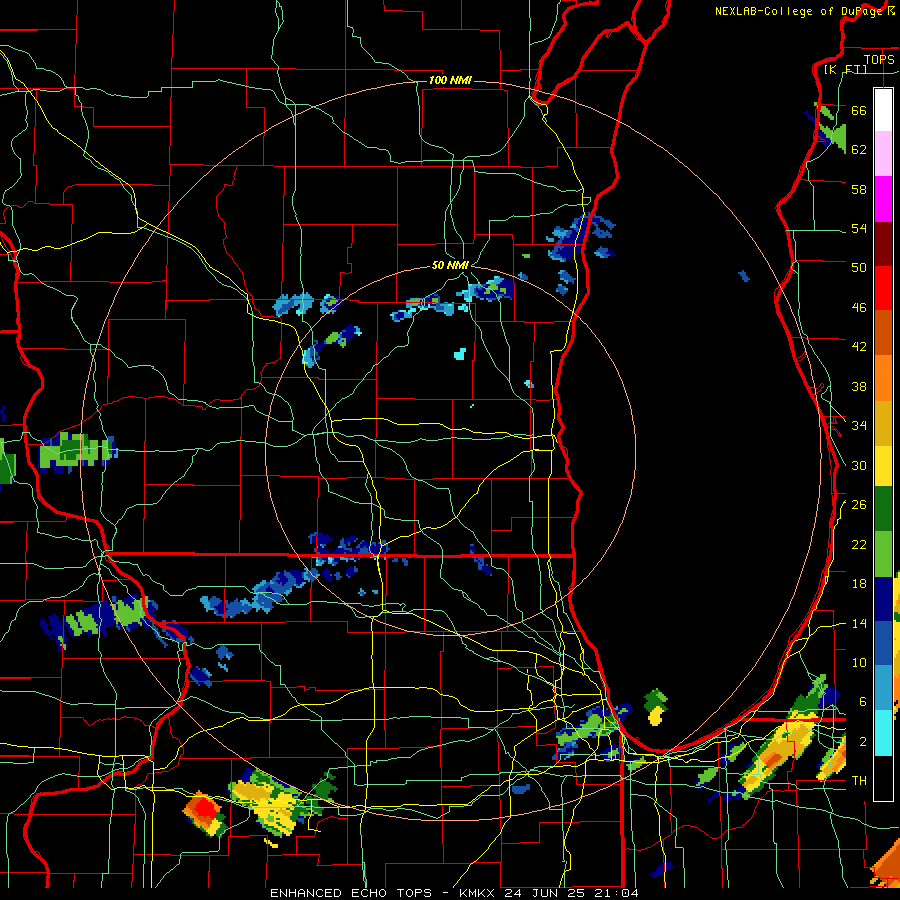Image resolution: width=900 pixels, height=900 pixels.
Task: Click the cyan legend swatch
Action: click(883, 733)
